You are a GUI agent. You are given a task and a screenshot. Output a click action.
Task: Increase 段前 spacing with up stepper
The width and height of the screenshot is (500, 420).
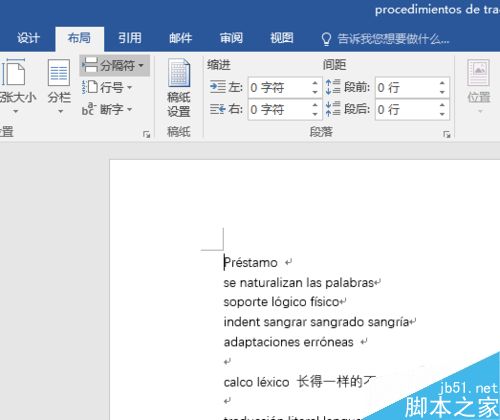442,83
